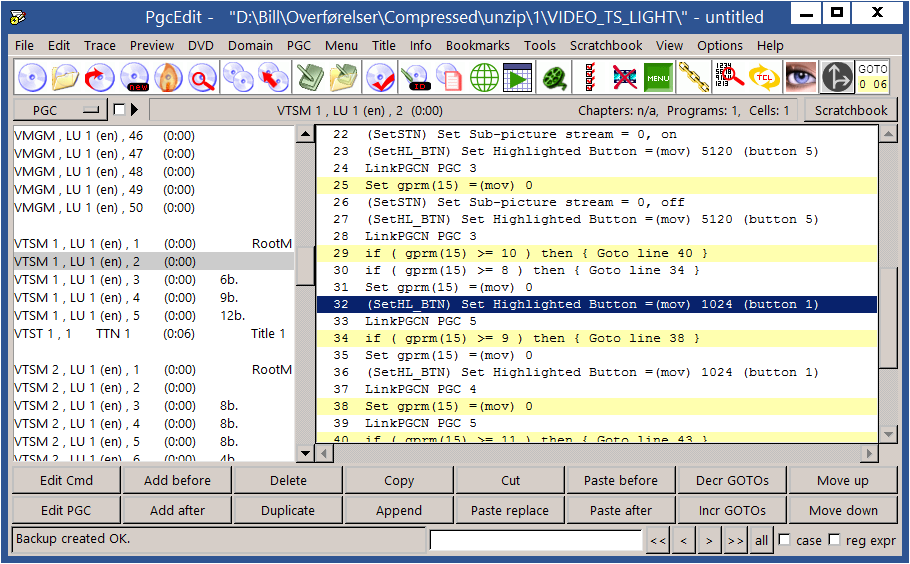Click the disc with magnifier icon

[x=204, y=77]
